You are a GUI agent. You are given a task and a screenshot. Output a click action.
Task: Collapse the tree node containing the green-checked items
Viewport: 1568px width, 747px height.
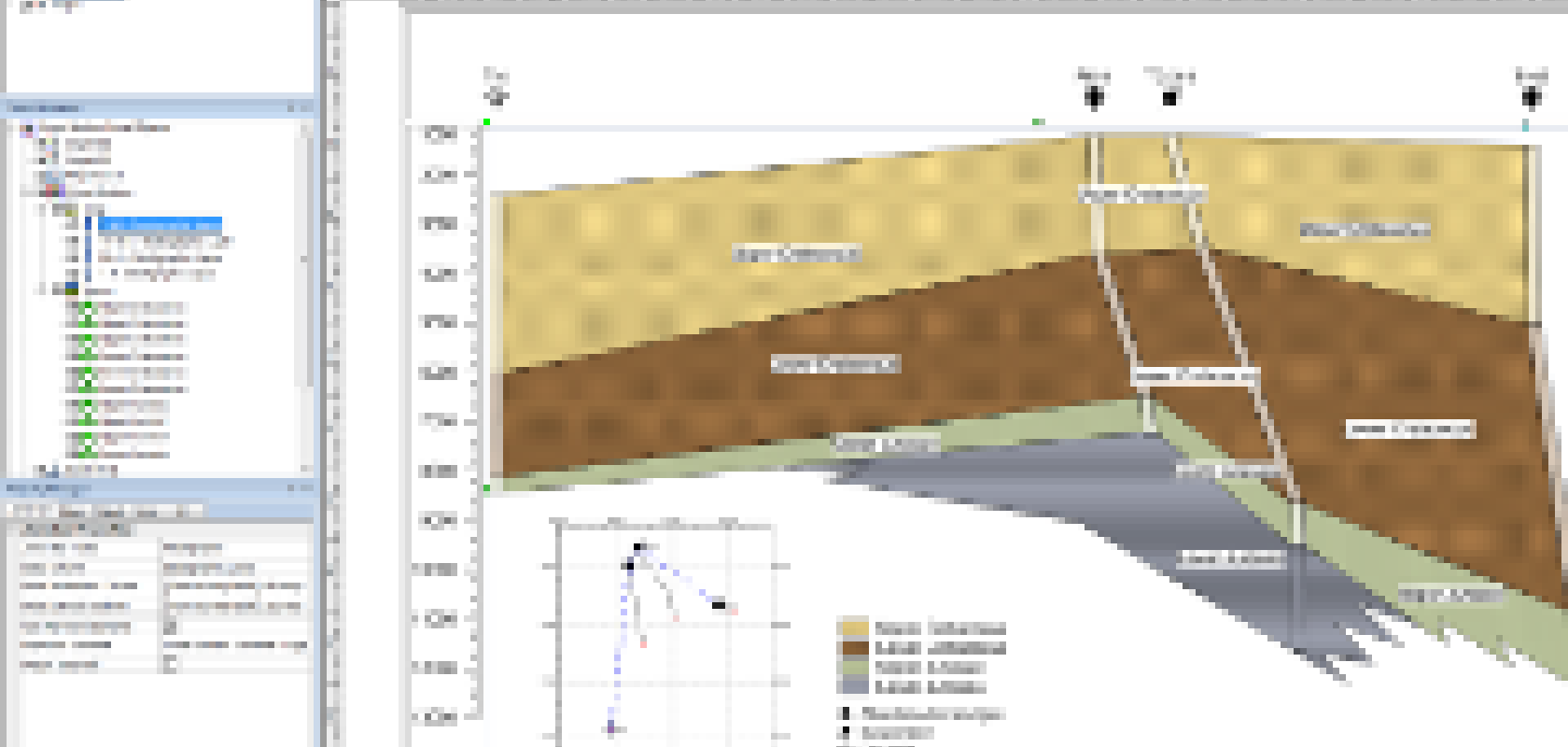tap(43, 290)
